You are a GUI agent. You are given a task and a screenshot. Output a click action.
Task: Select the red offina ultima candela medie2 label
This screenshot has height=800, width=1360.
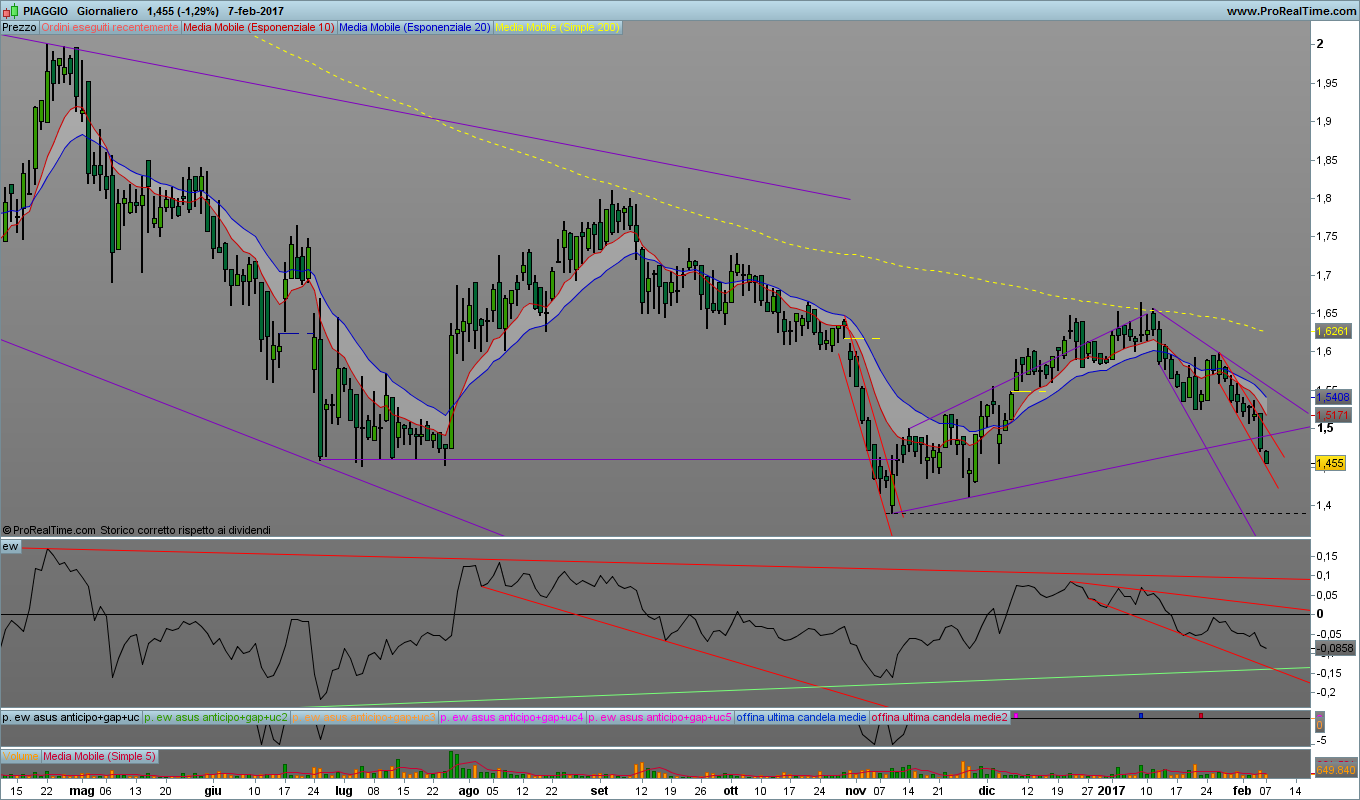940,718
